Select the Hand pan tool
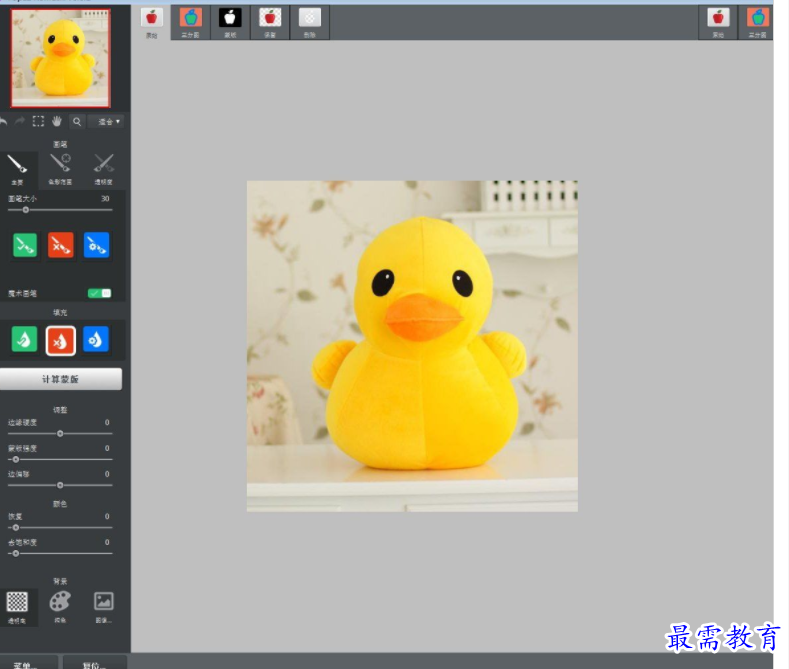The image size is (789, 669). (57, 121)
